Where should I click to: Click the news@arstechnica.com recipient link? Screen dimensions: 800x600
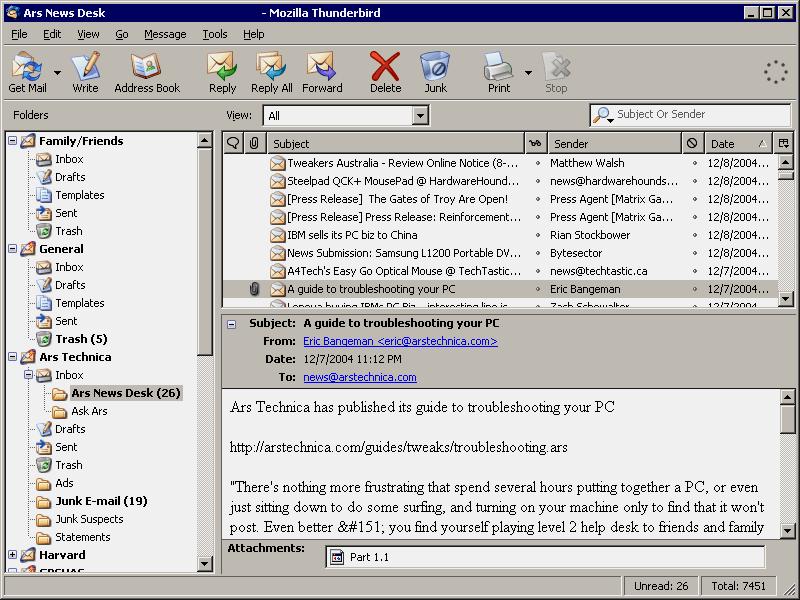360,378
